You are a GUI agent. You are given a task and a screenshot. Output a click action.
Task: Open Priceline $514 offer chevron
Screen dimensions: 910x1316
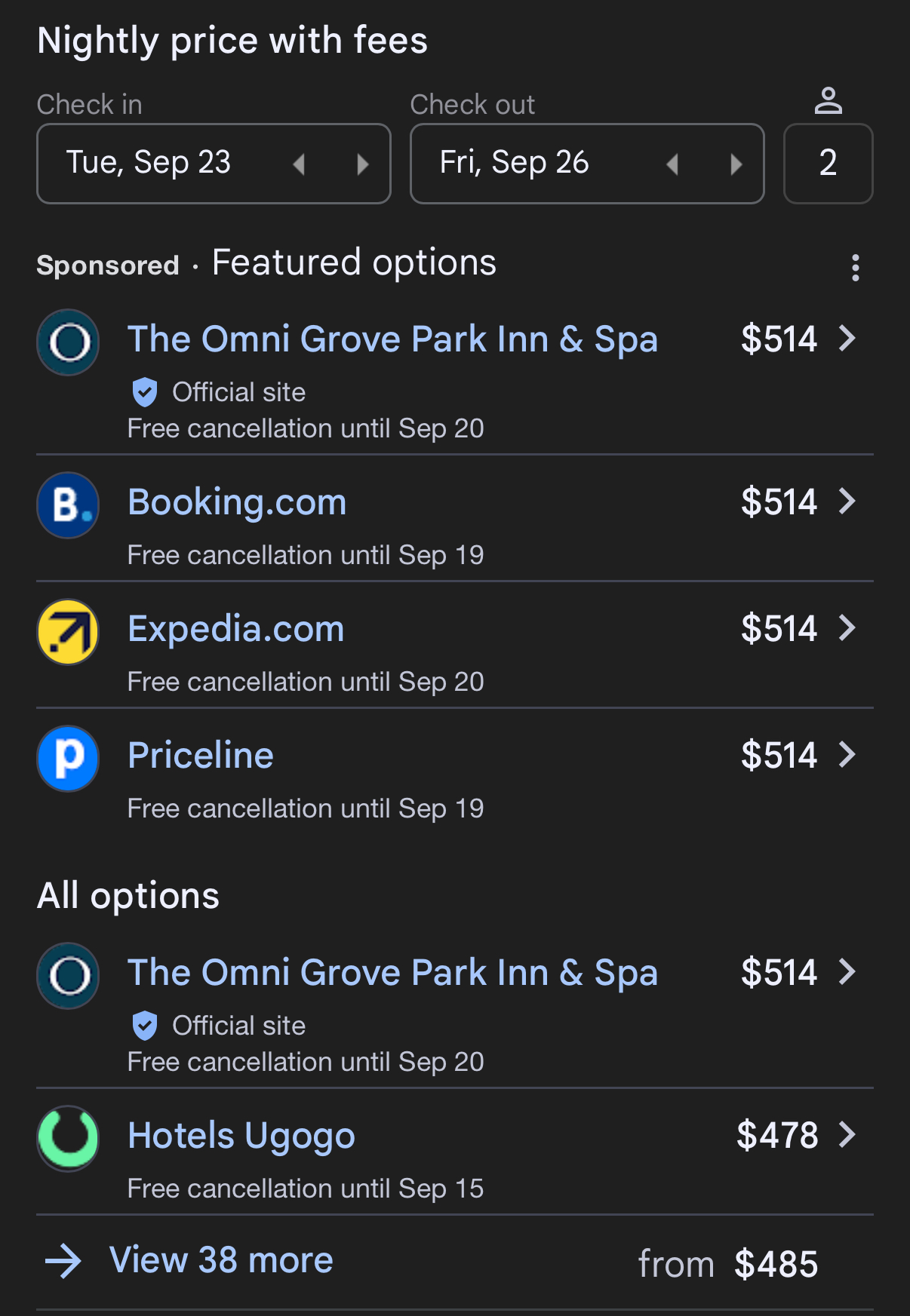[x=847, y=755]
